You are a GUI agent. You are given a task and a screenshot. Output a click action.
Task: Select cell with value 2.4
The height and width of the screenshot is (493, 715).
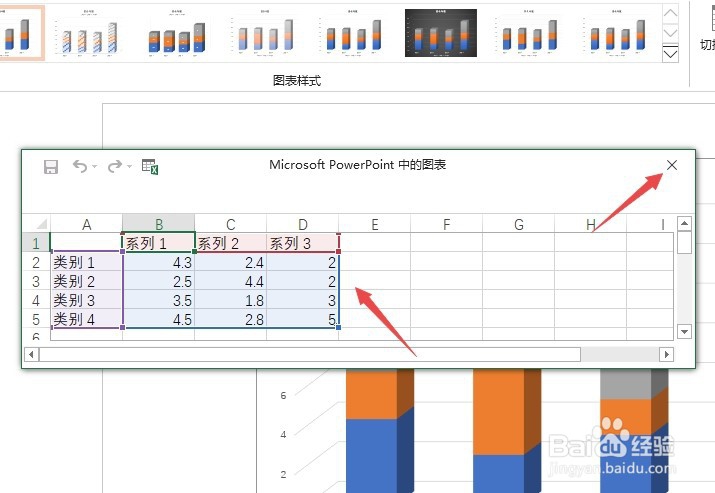[231, 262]
